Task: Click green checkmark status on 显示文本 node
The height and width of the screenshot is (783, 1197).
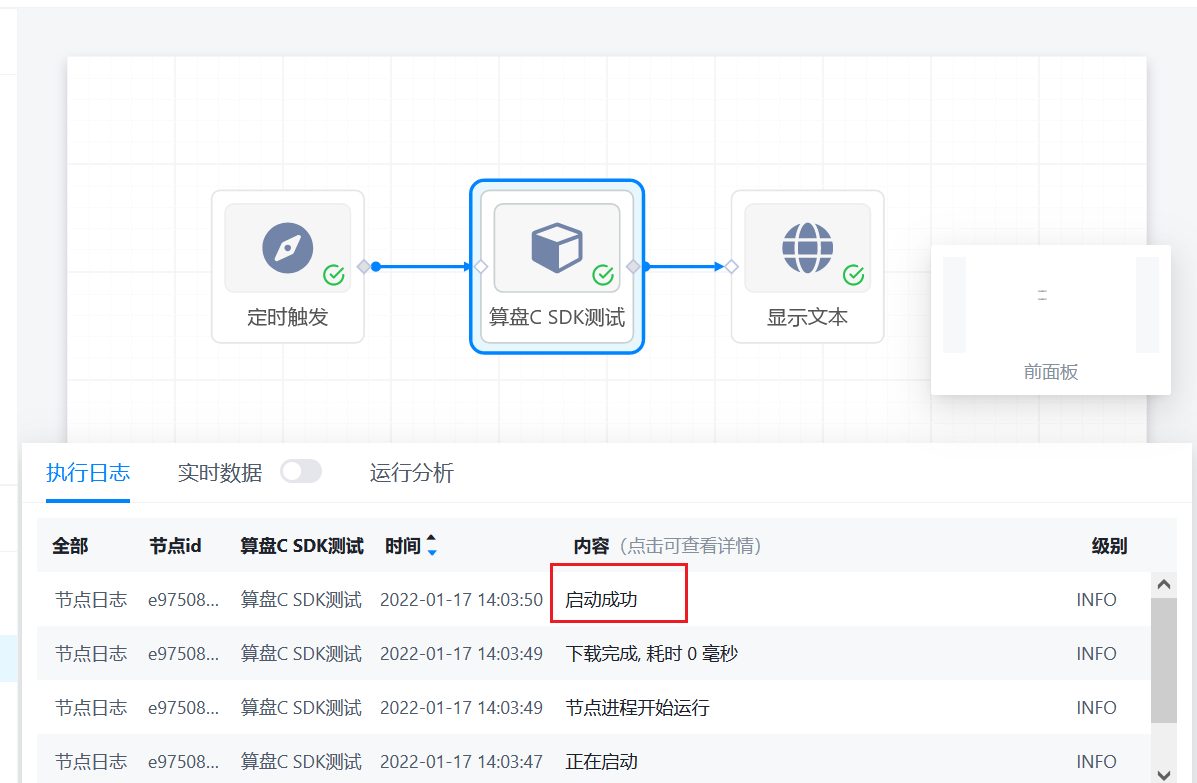Action: point(853,275)
